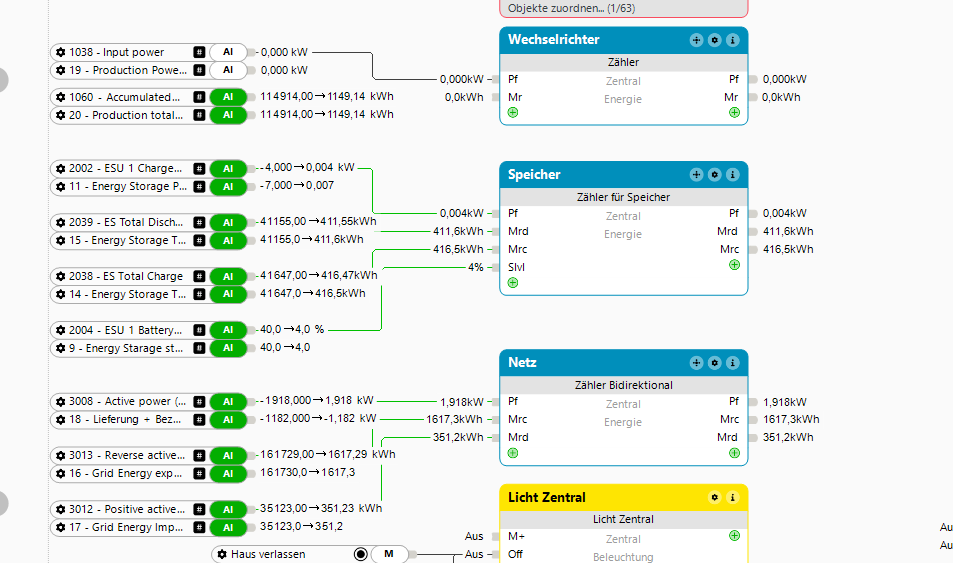Add input with green plus on Wechselrichter left side
Screen dimensions: 953x563
pyautogui.click(x=513, y=112)
